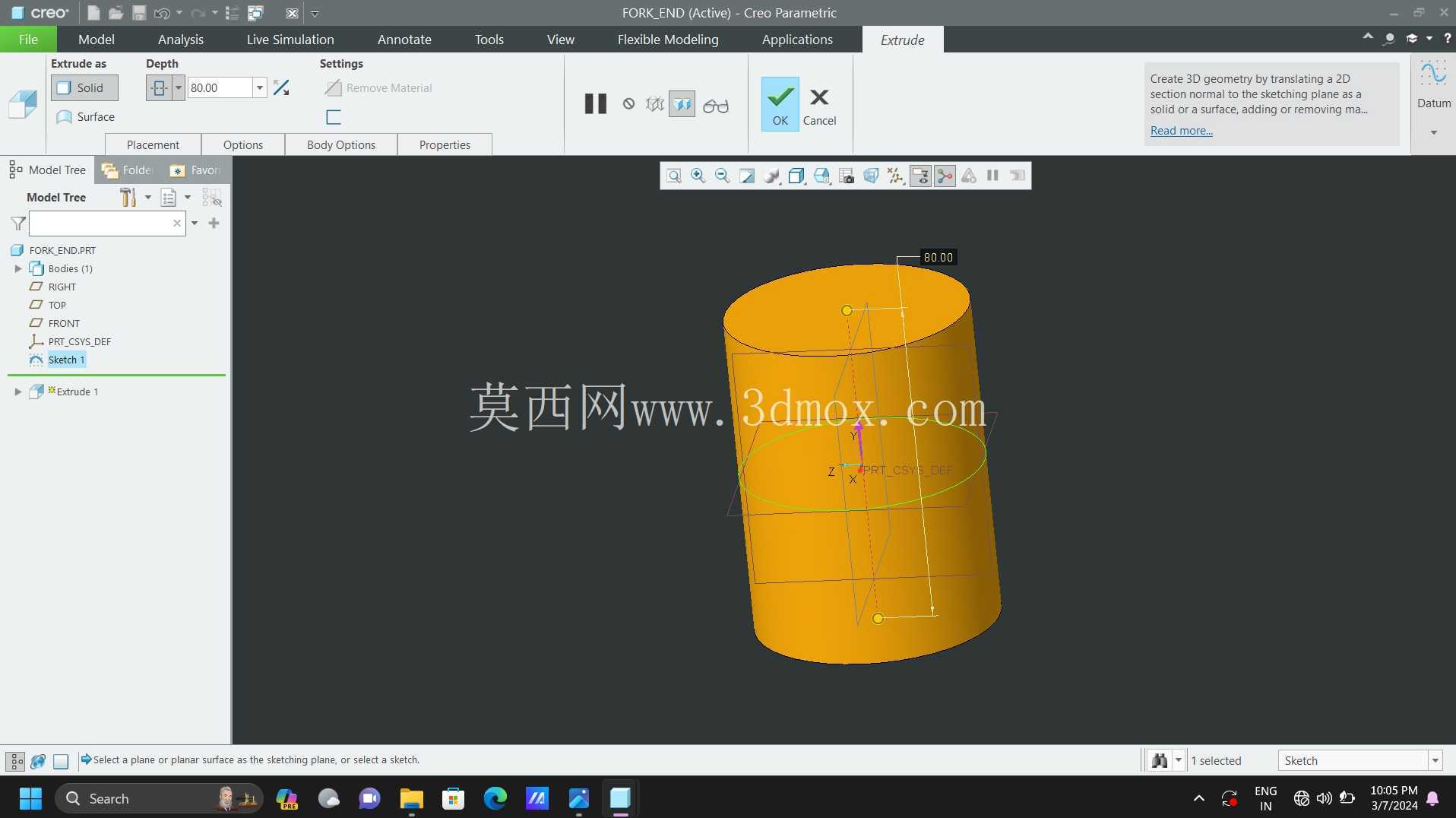Click the Undo arrow icon
This screenshot has width=1456, height=818.
pos(162,13)
